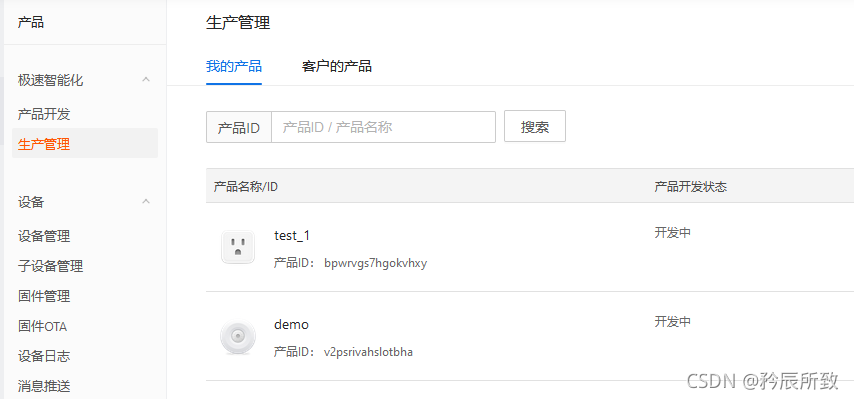The height and width of the screenshot is (399, 854).
Task: Open 消息推送 in the sidebar
Action: pos(44,386)
